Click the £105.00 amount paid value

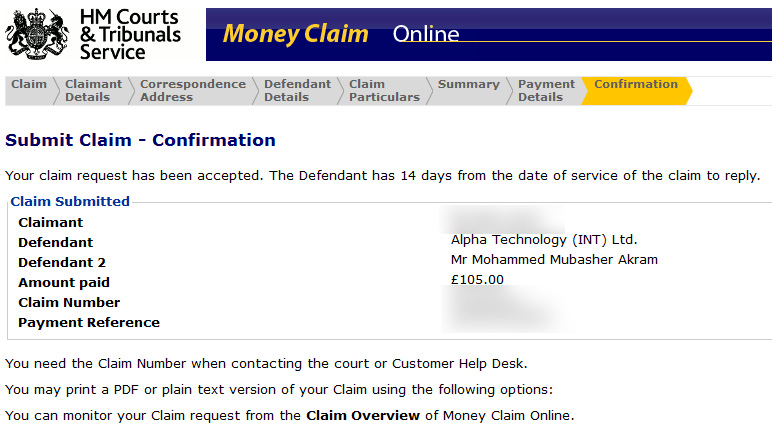pos(477,280)
